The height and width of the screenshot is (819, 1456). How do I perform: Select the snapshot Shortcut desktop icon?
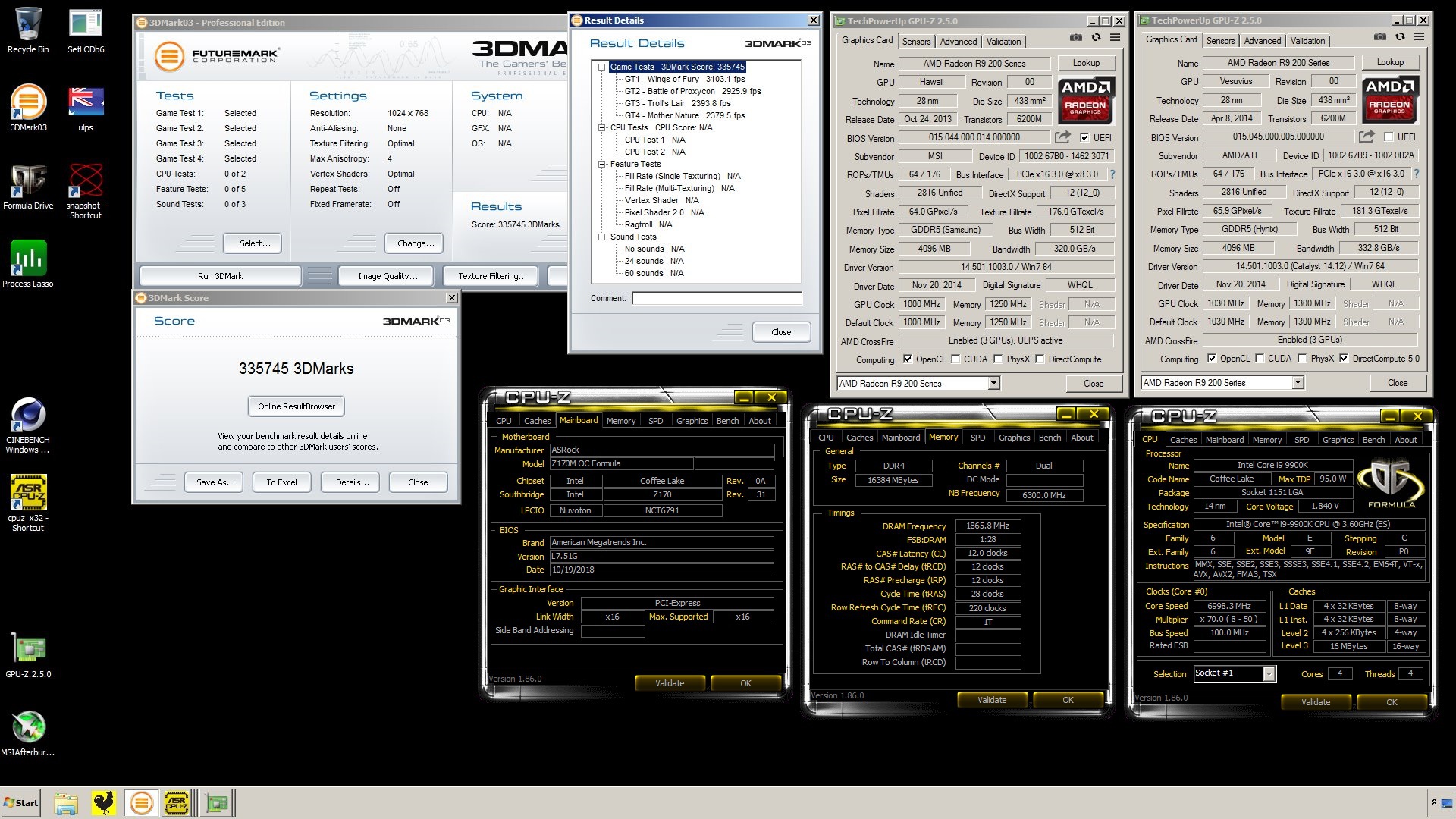click(86, 191)
